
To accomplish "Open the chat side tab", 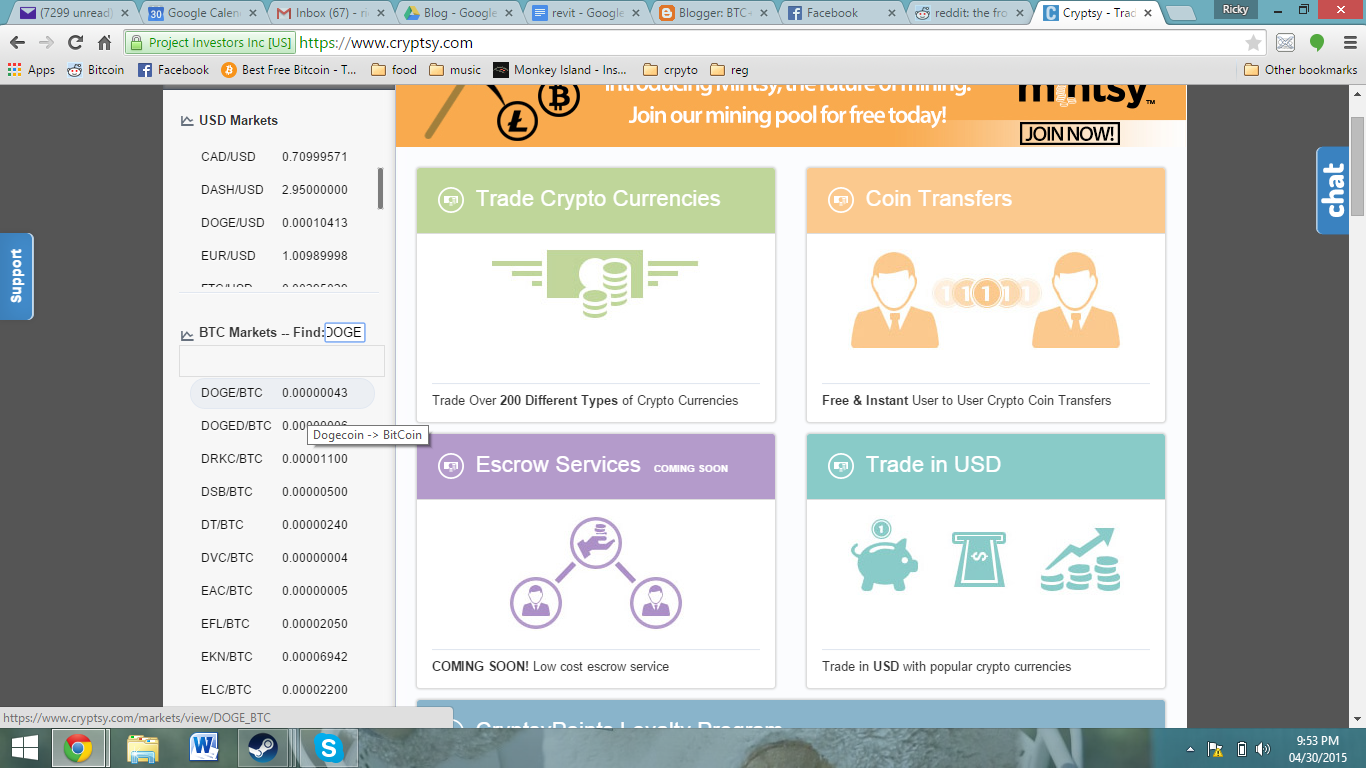I will [x=1333, y=190].
